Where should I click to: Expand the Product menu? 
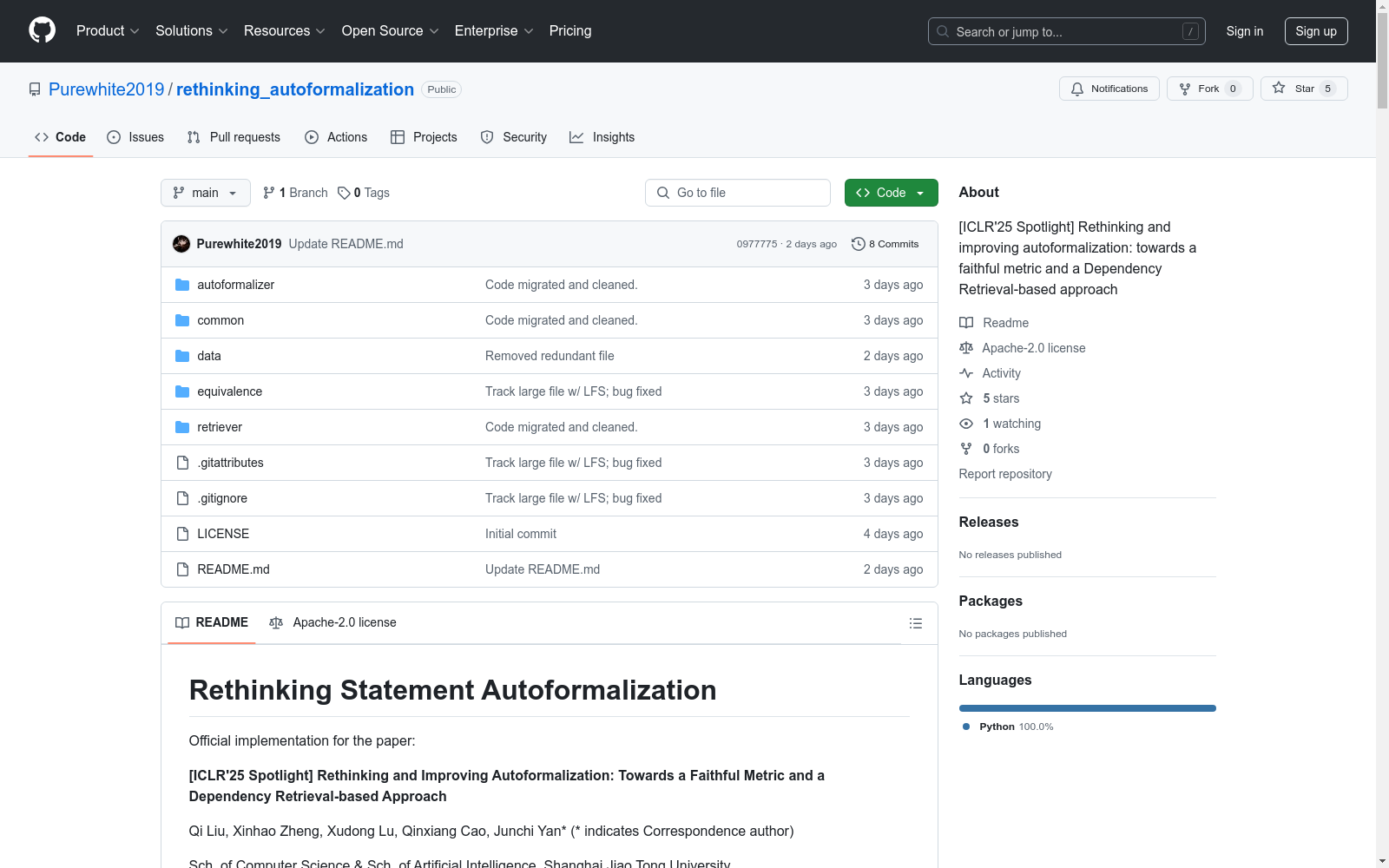click(108, 31)
